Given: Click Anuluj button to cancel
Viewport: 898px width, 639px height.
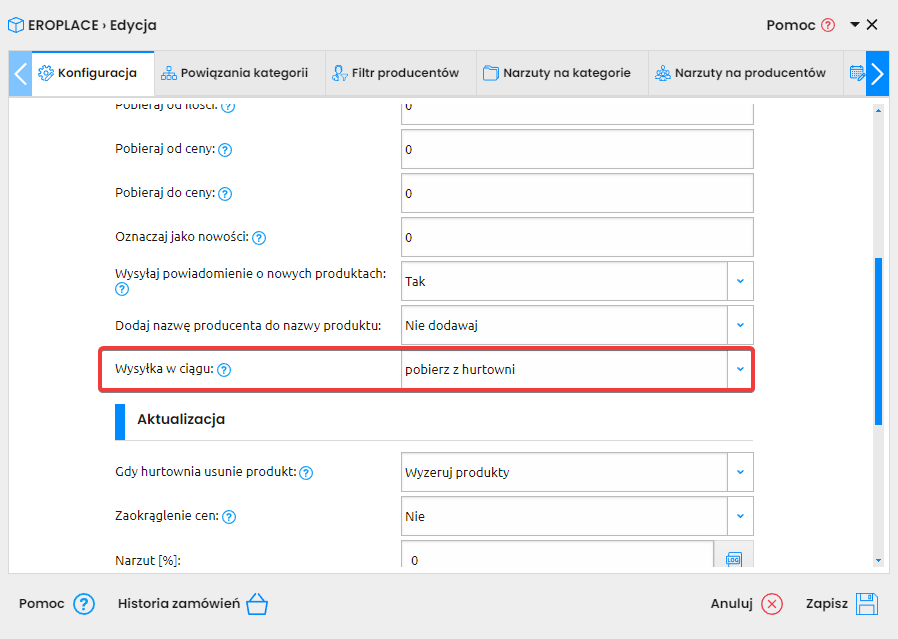Looking at the screenshot, I should click(x=746, y=604).
